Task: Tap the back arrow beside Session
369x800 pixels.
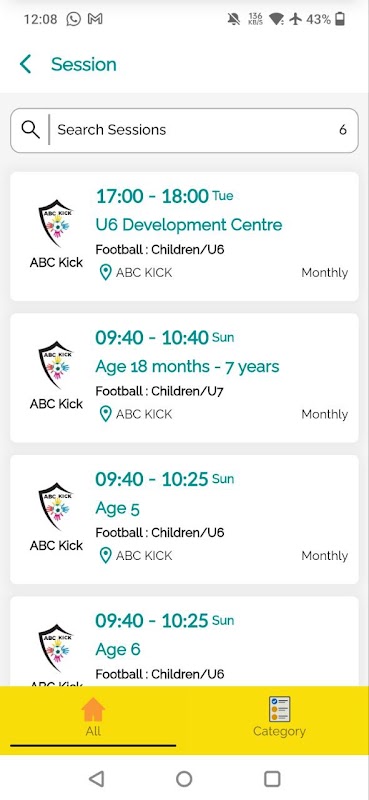Action: click(26, 64)
